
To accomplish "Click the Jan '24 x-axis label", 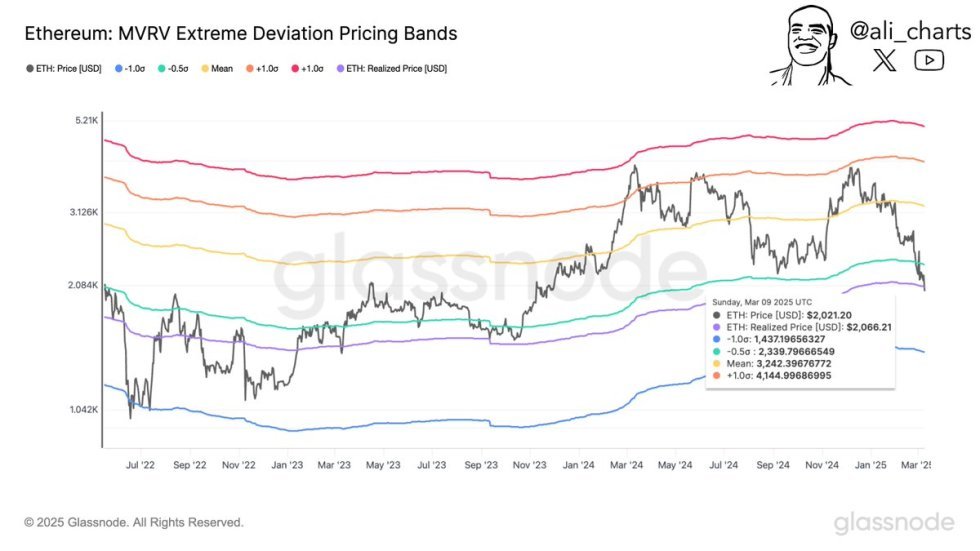I will click(578, 465).
